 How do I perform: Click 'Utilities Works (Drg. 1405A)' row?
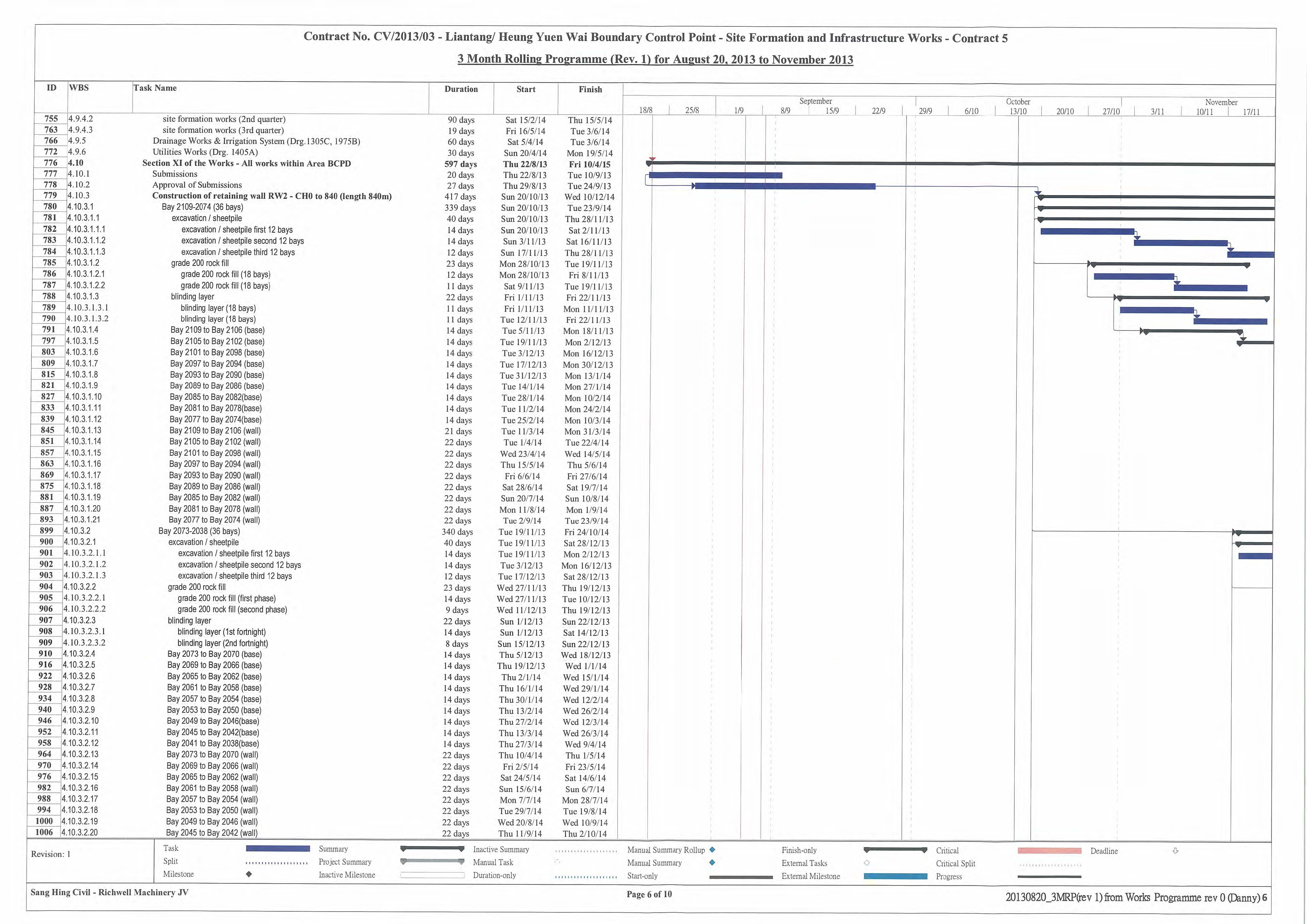point(205,152)
